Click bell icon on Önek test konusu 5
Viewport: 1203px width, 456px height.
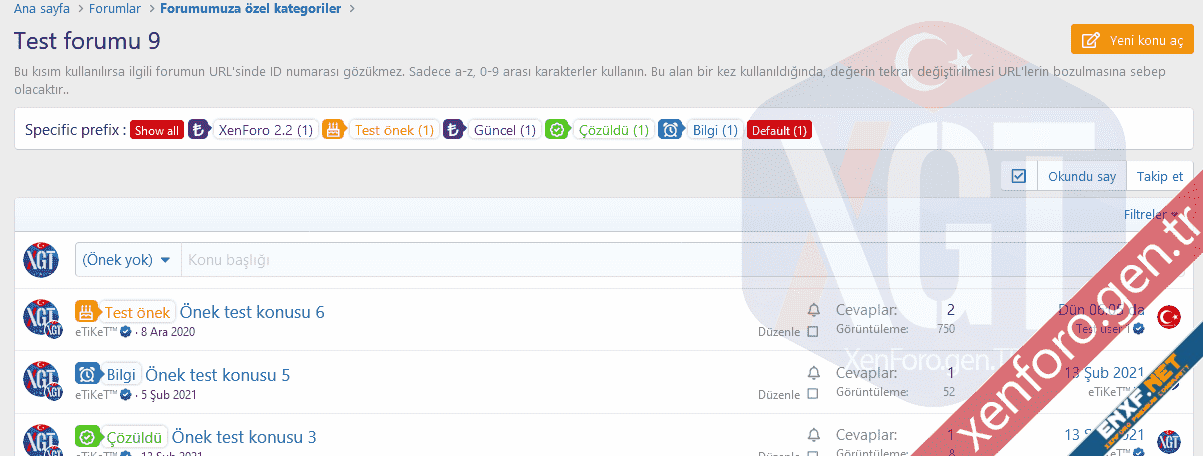[813, 373]
